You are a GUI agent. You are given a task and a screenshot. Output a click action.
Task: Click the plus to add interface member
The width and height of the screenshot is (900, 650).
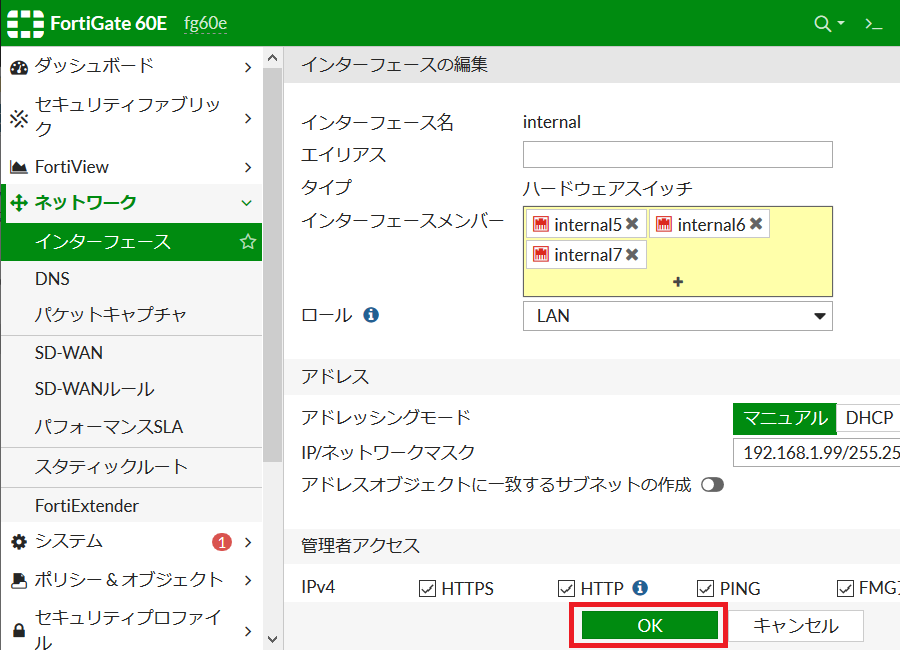pos(678,281)
